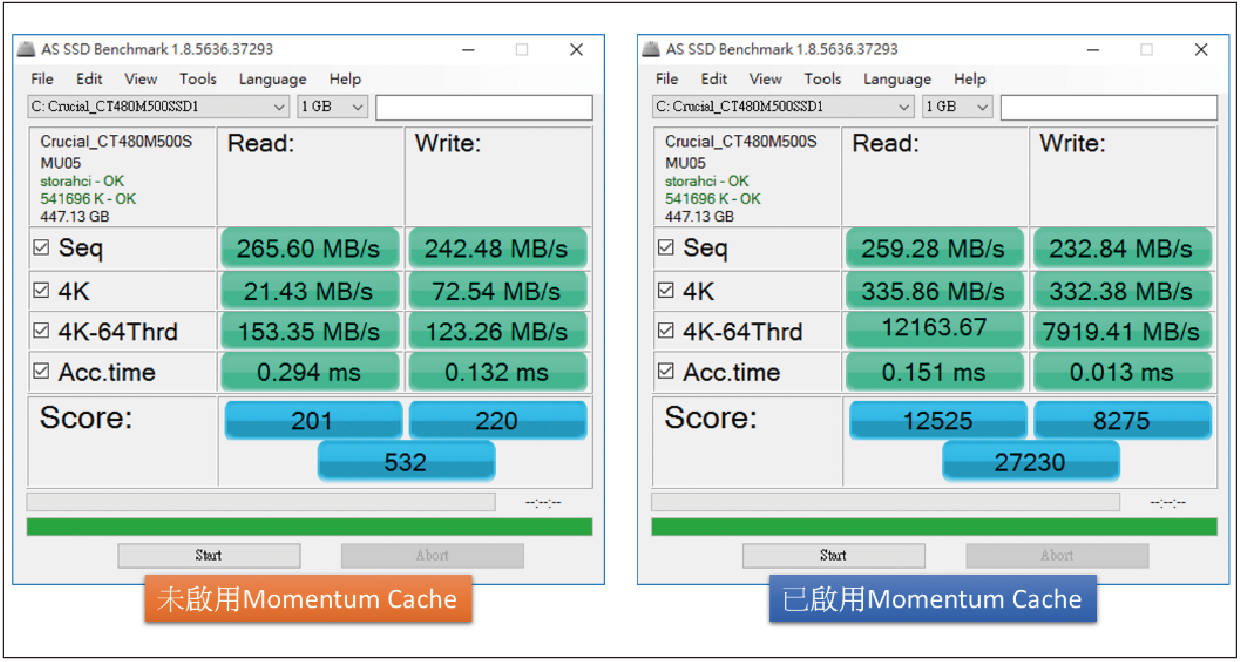This screenshot has width=1241, height=662.
Task: Select the 0.132 ms write access time
Action: (x=497, y=372)
